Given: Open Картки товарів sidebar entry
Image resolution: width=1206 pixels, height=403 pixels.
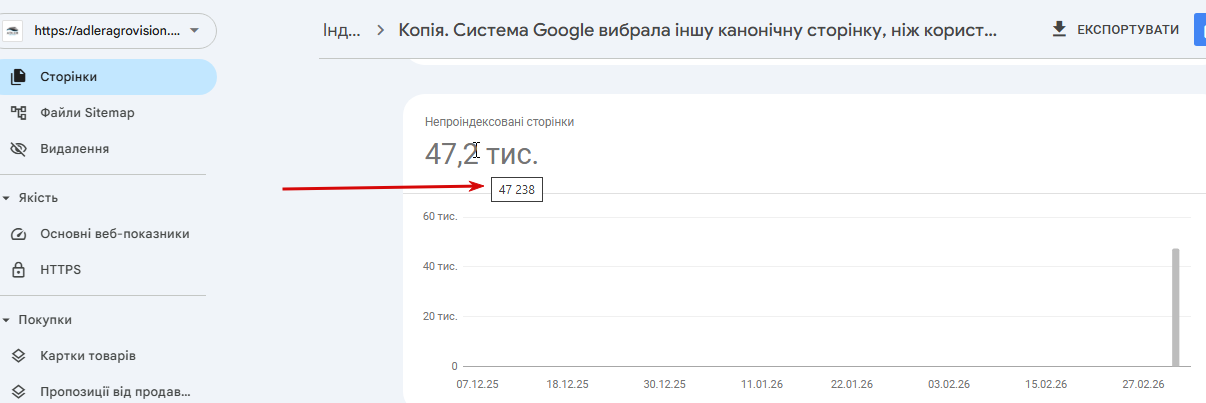Looking at the screenshot, I should point(88,356).
